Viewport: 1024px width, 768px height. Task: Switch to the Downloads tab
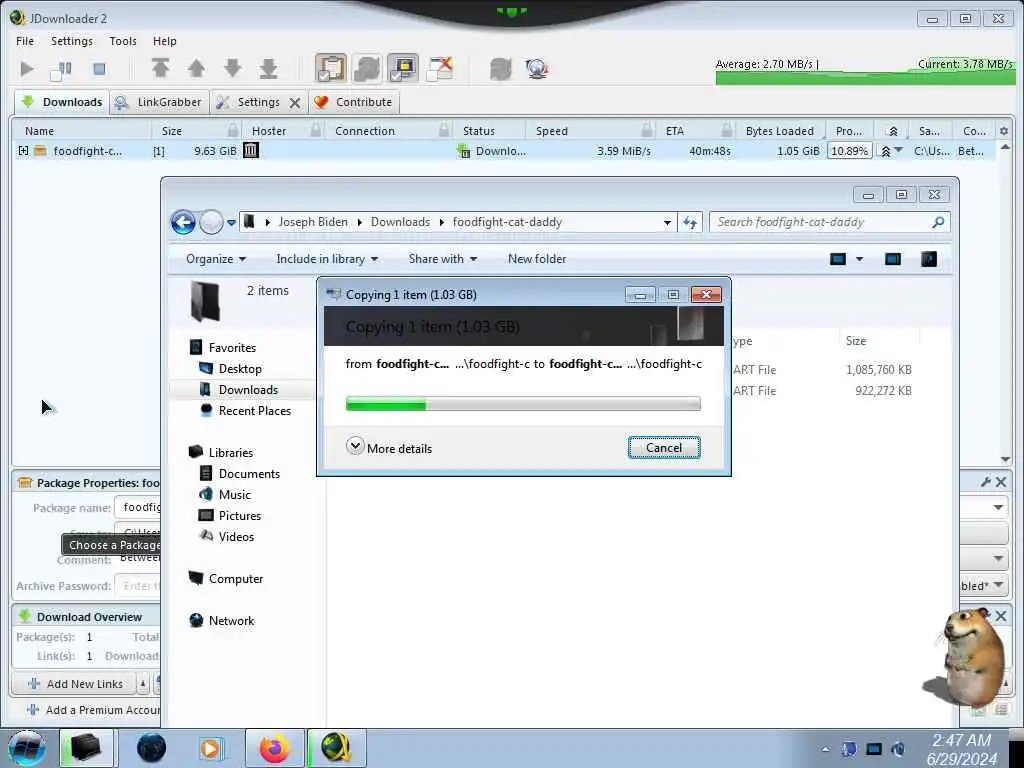62,102
